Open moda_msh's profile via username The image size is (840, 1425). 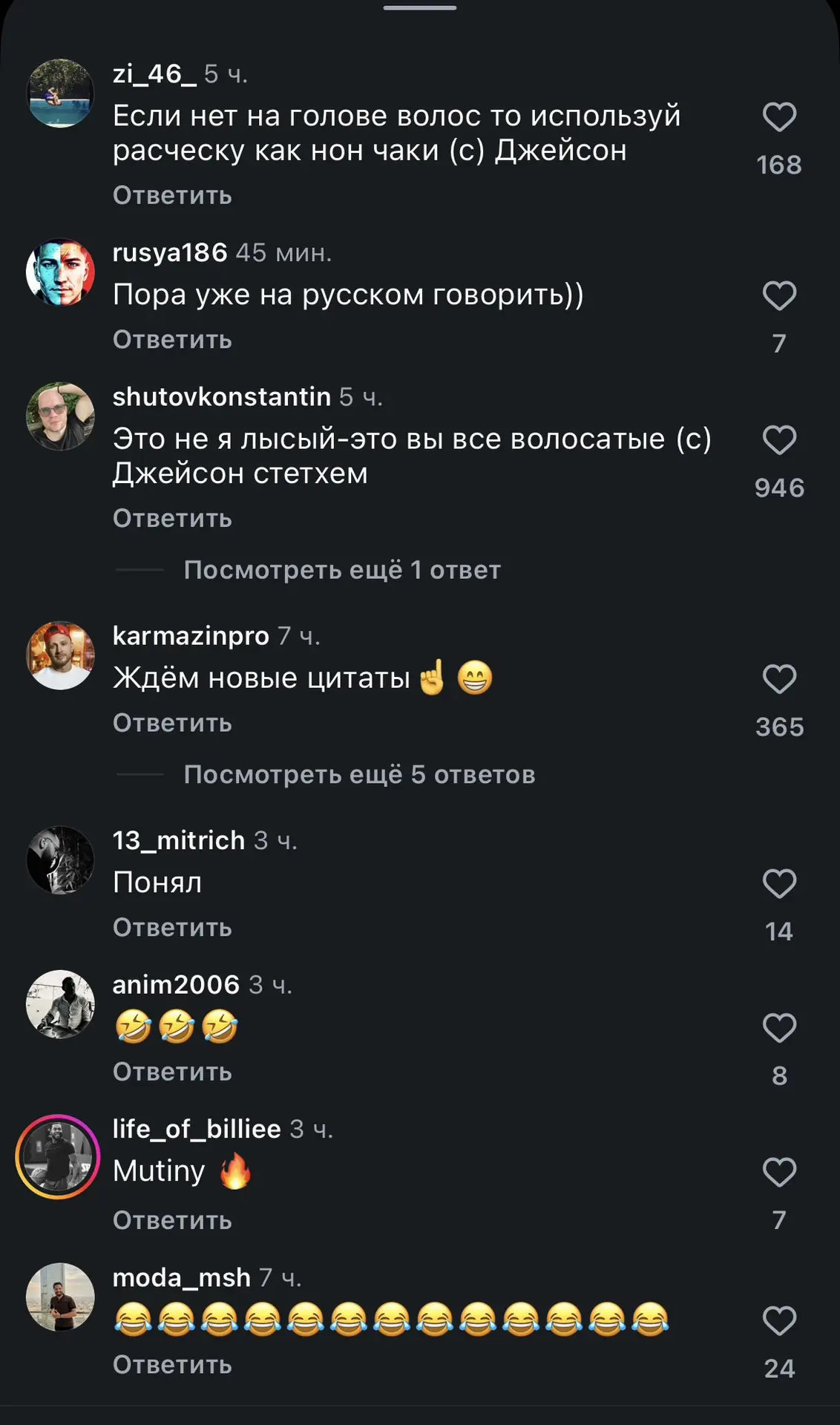[182, 1277]
